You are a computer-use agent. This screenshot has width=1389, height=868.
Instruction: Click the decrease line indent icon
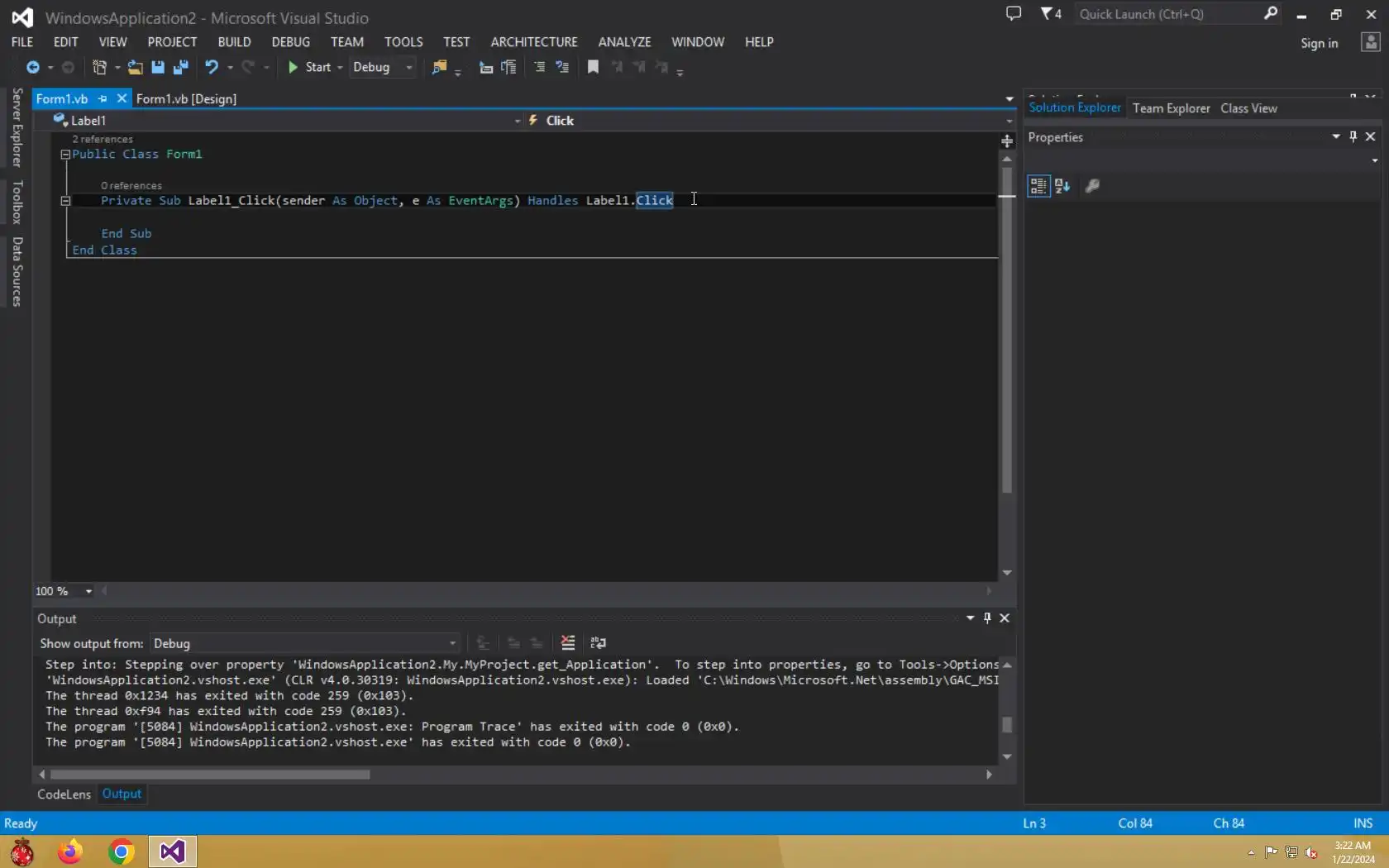[x=486, y=68]
